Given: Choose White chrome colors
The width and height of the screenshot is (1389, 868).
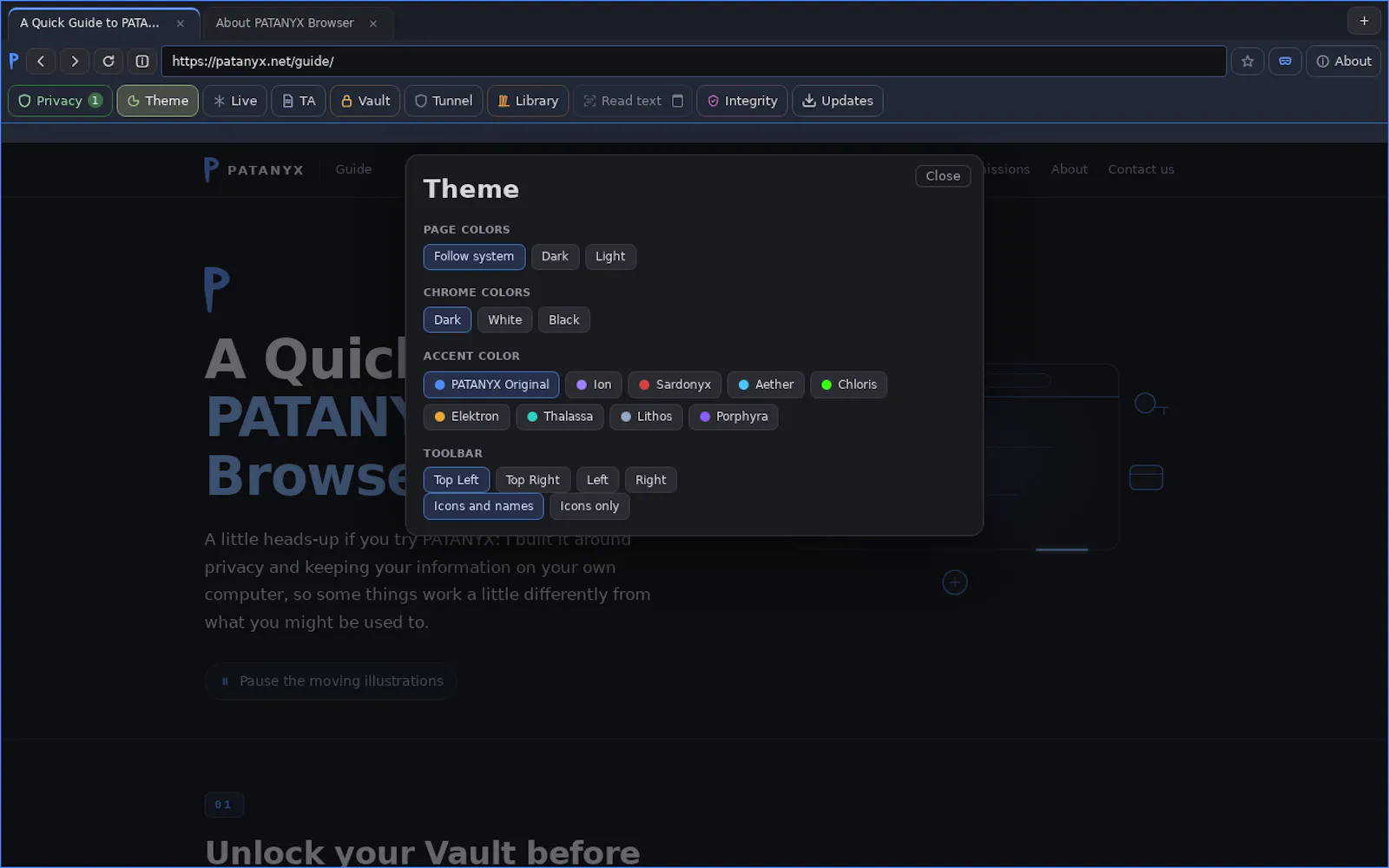Looking at the screenshot, I should 504,320.
